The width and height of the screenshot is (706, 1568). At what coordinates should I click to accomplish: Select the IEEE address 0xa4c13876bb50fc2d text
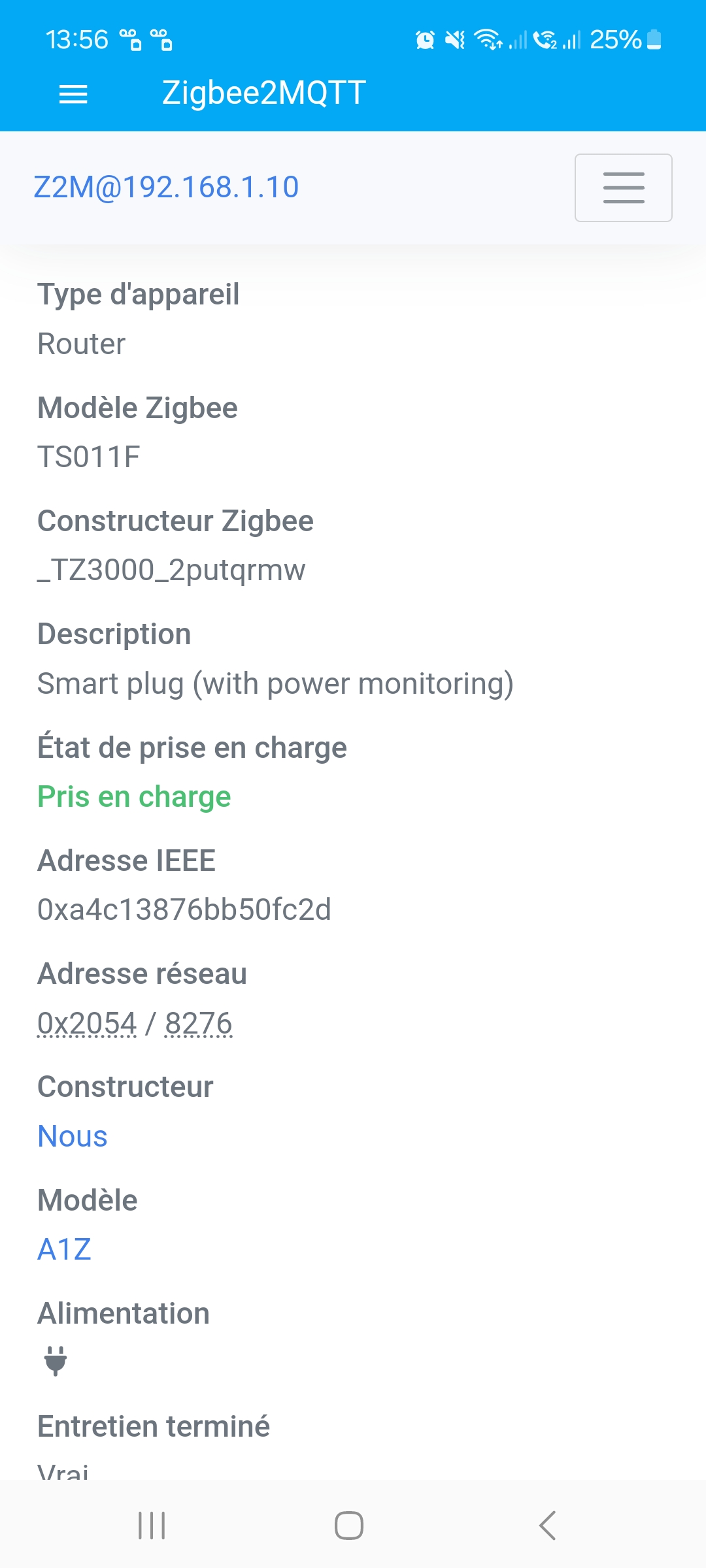coord(184,909)
